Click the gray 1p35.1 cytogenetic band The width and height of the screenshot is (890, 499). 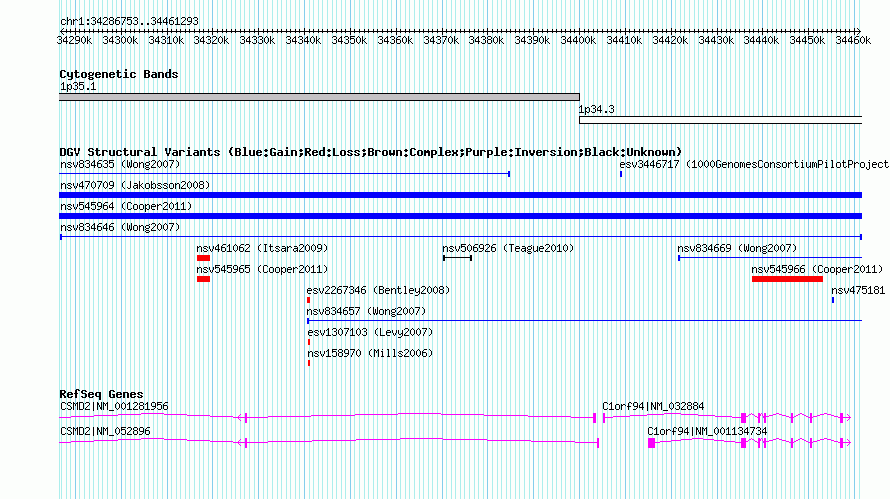319,97
